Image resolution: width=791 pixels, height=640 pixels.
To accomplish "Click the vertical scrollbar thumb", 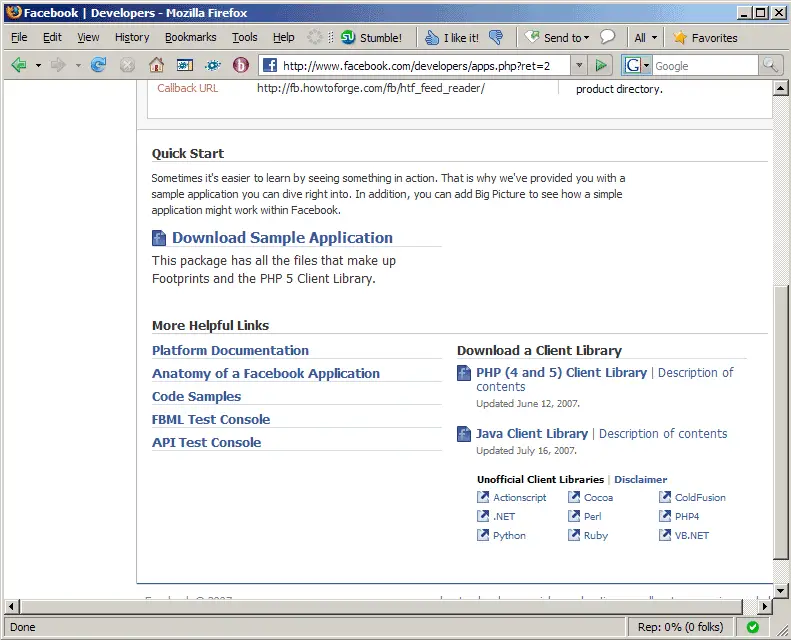I will (x=780, y=422).
